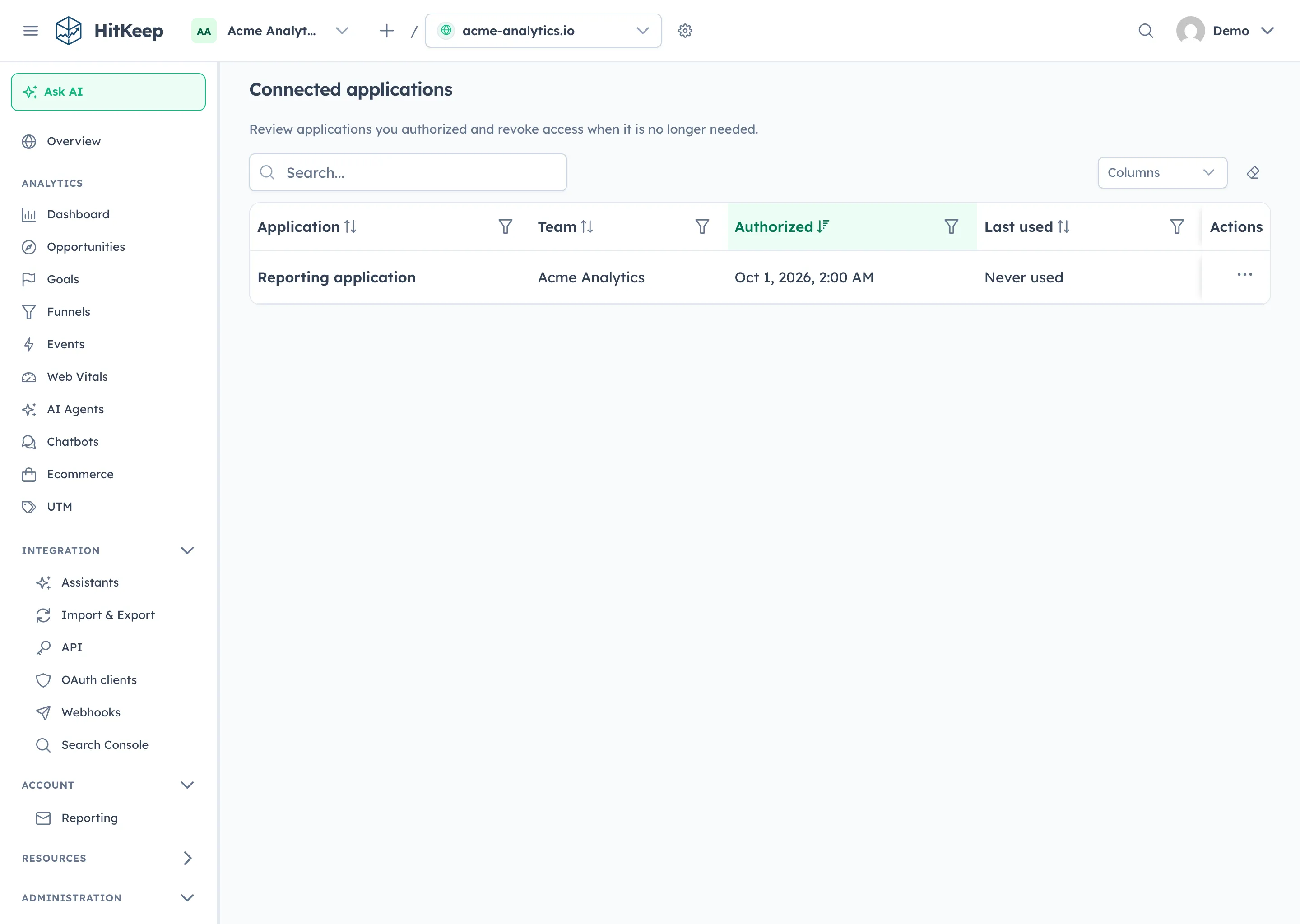This screenshot has width=1300, height=924.
Task: Open site settings gear icon
Action: click(x=685, y=31)
